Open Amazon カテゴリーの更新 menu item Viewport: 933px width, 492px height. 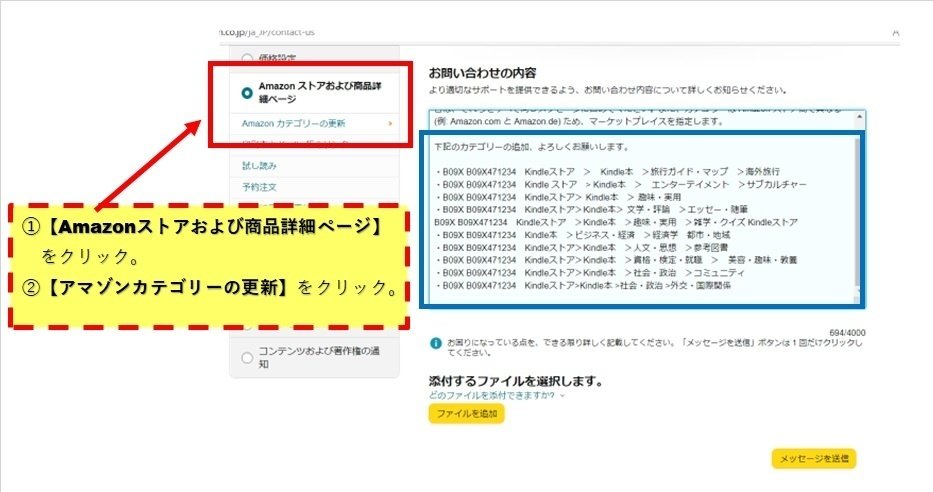(x=293, y=123)
